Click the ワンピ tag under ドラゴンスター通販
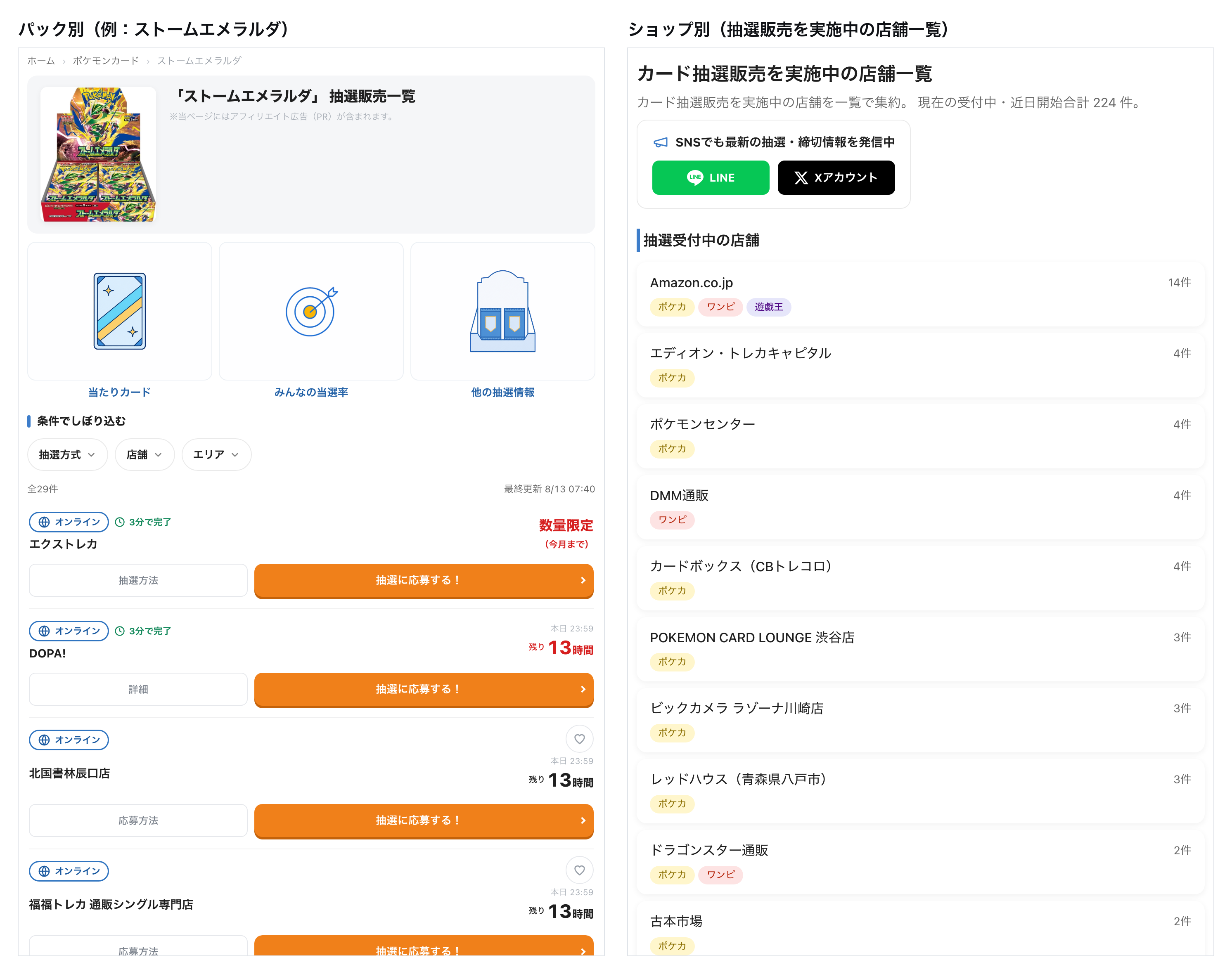 click(720, 875)
